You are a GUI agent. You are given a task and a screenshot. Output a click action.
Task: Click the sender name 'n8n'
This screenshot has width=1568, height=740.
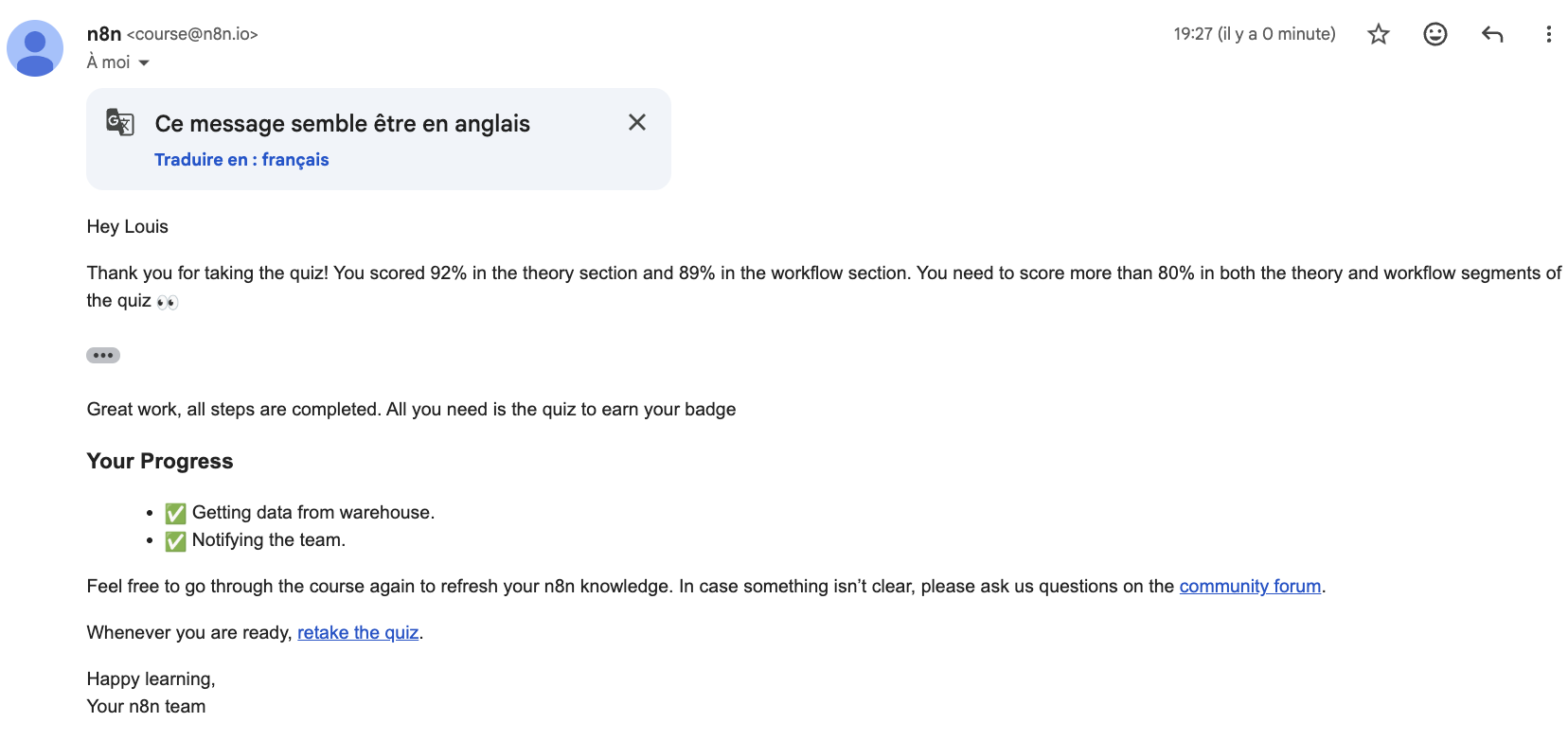tap(104, 34)
